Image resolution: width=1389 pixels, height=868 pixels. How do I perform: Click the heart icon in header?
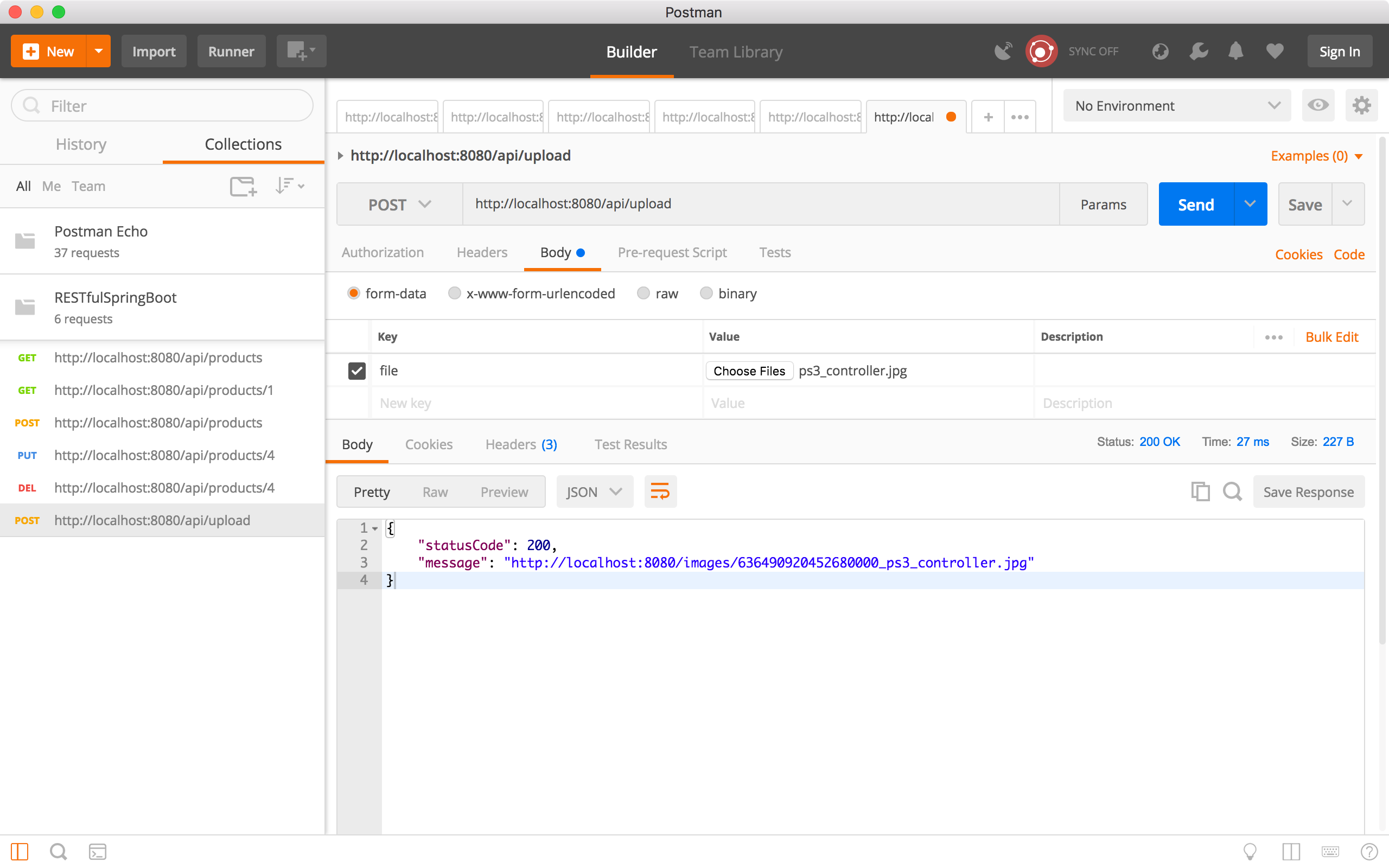pyautogui.click(x=1275, y=52)
